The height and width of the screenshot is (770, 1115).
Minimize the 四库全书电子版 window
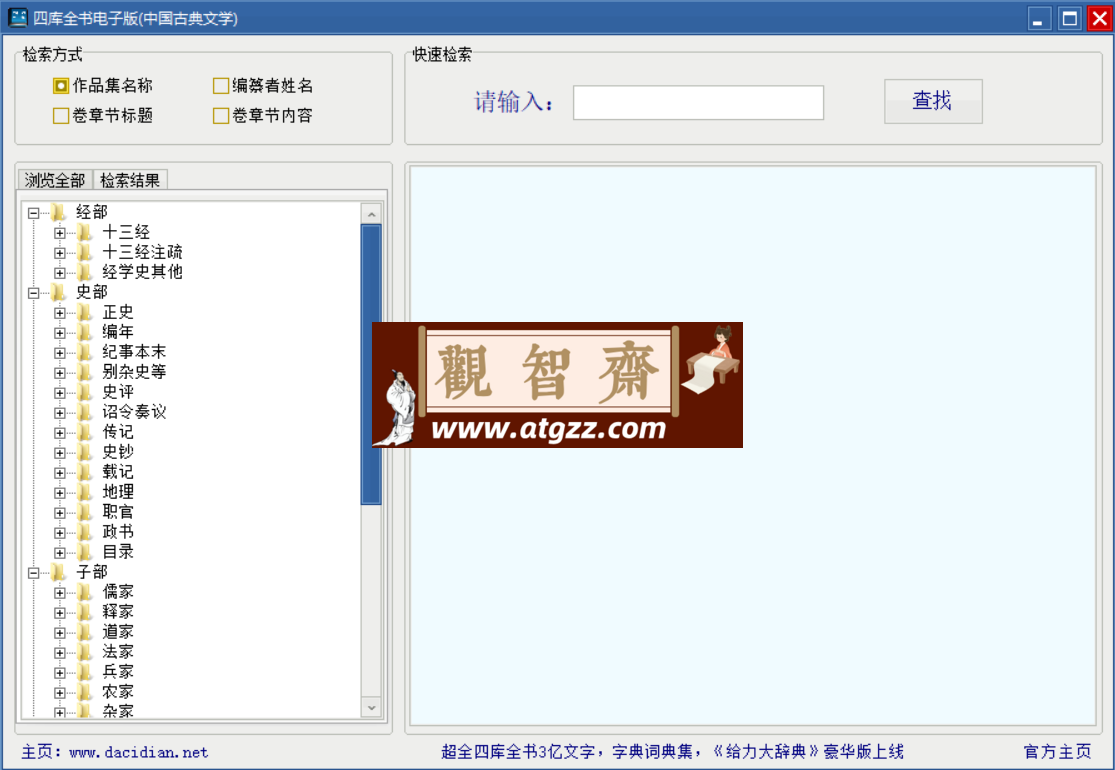point(1039,18)
